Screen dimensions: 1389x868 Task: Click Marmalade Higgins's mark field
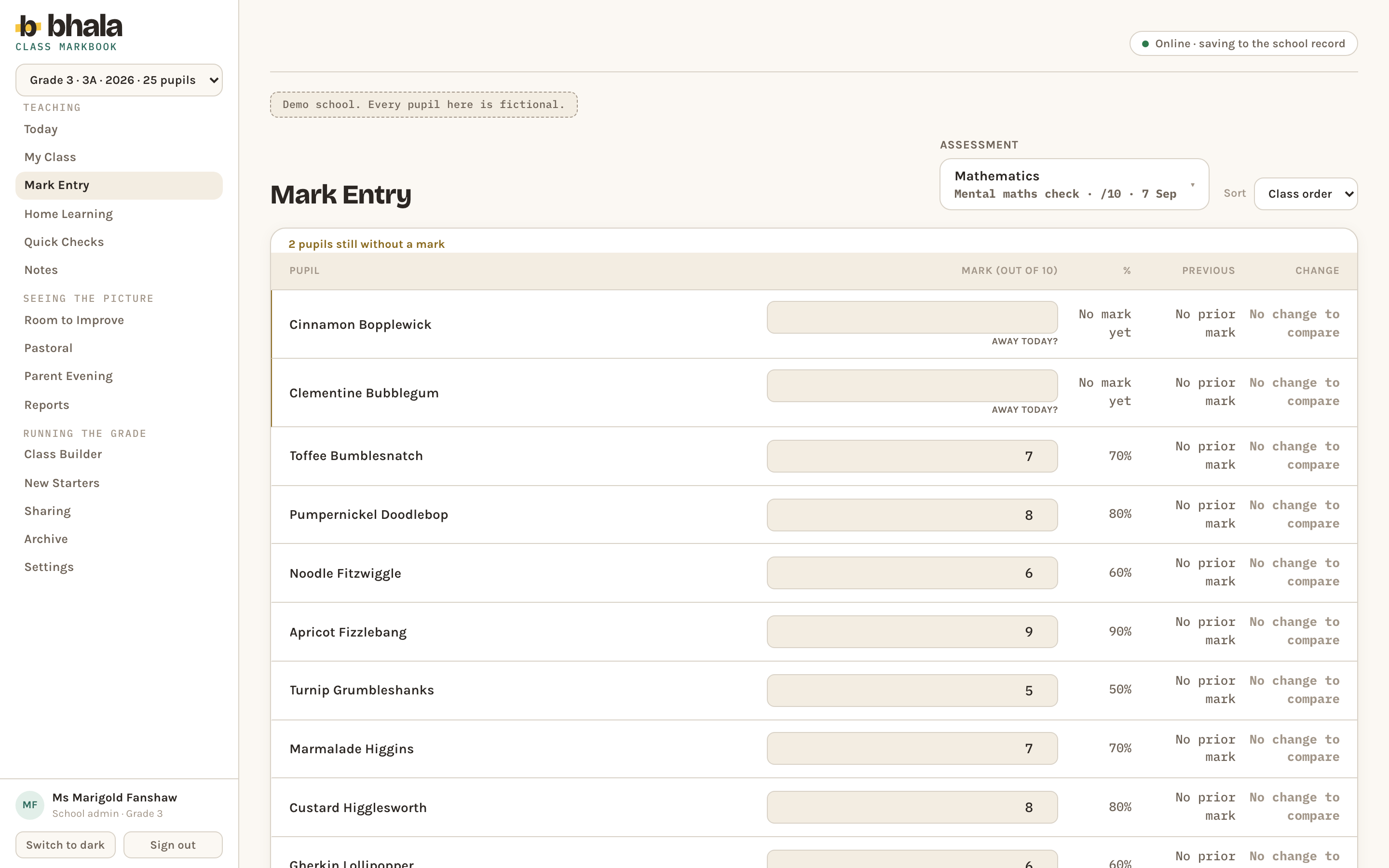pos(912,748)
